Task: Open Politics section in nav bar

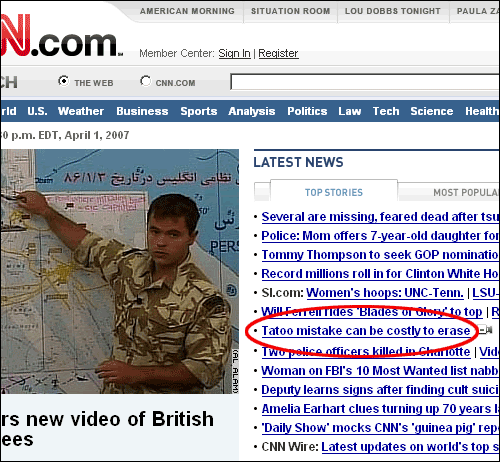Action: (x=307, y=111)
